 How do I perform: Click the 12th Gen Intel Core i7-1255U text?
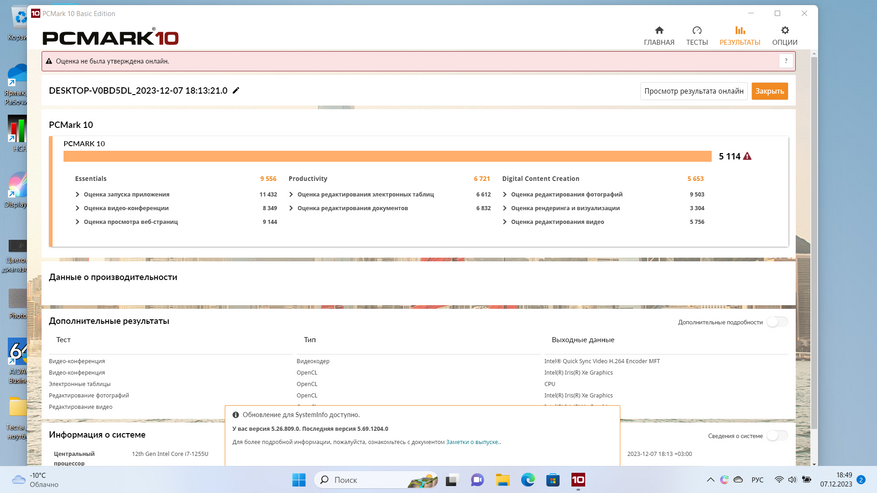click(x=170, y=454)
